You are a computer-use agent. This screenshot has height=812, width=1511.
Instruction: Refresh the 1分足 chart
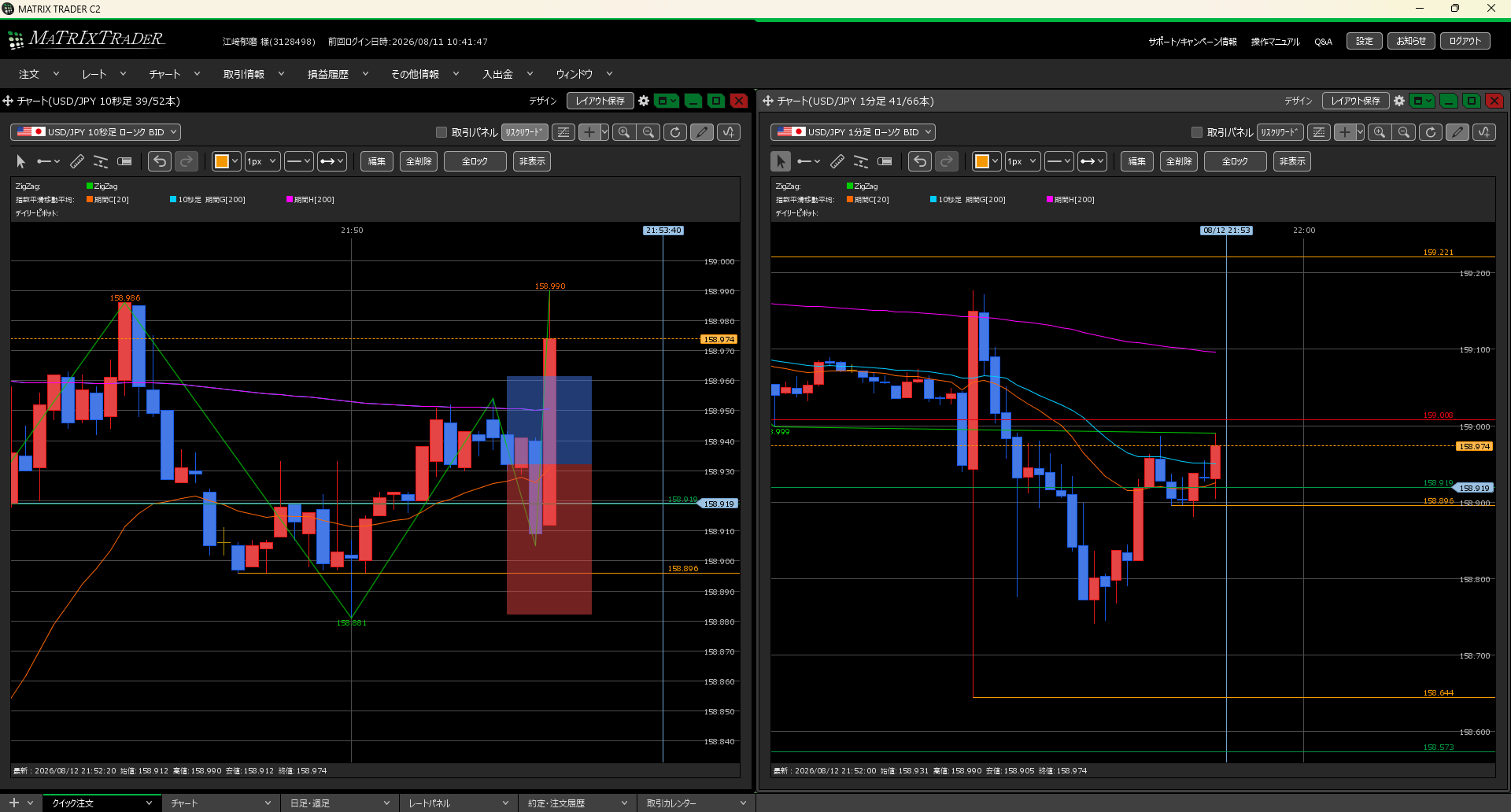click(1431, 132)
